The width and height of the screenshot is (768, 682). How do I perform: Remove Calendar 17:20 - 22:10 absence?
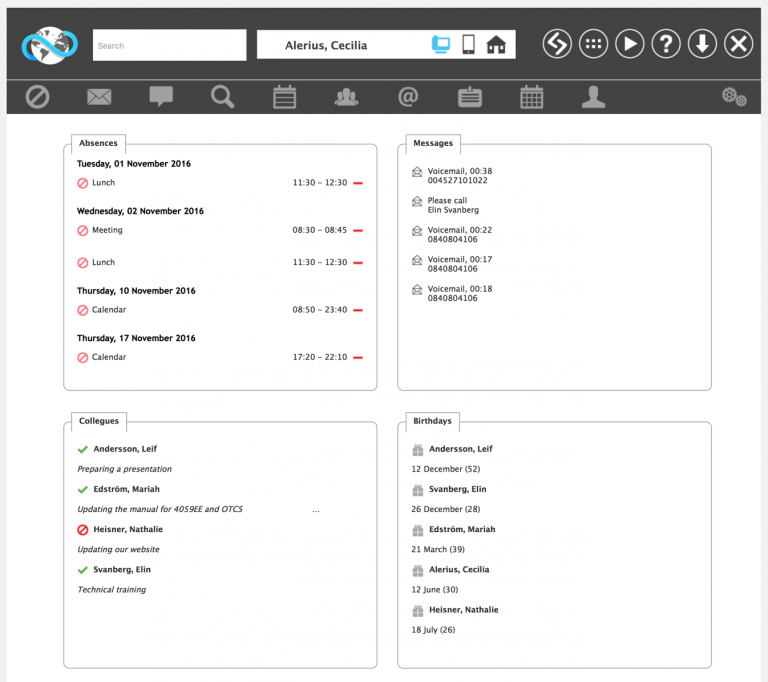(x=358, y=358)
